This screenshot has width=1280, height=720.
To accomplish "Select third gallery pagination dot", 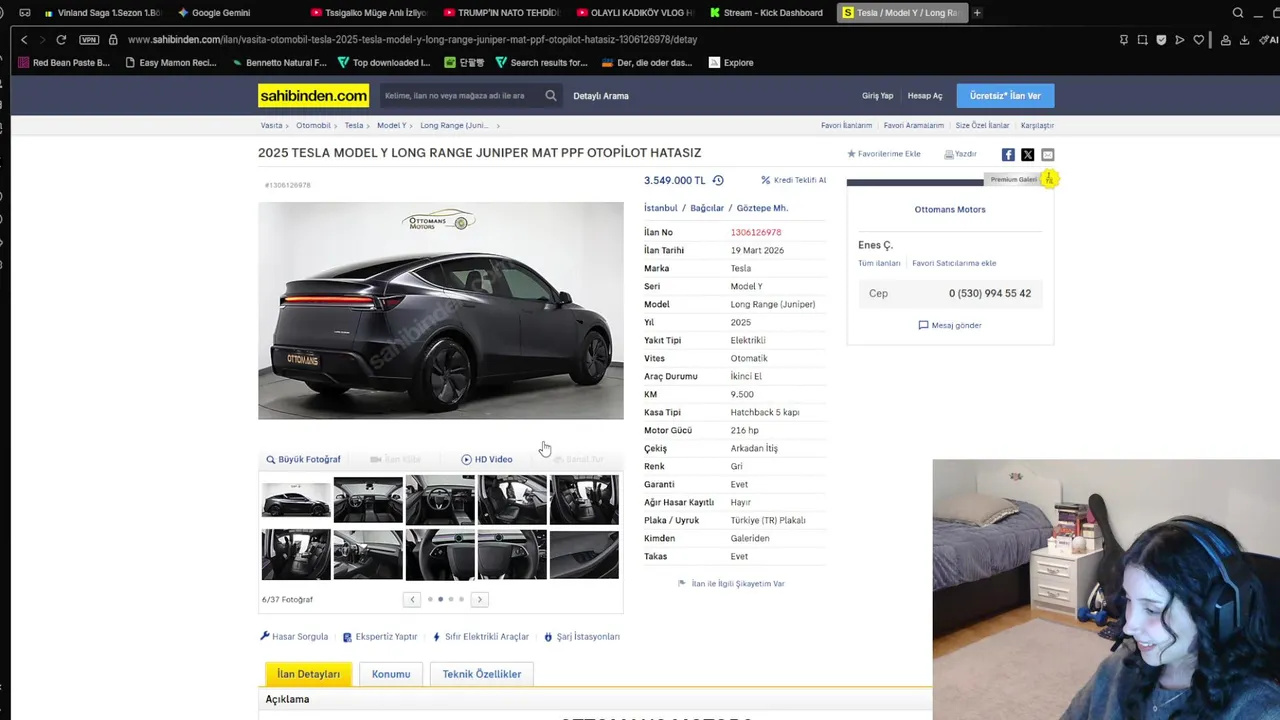I will point(451,600).
